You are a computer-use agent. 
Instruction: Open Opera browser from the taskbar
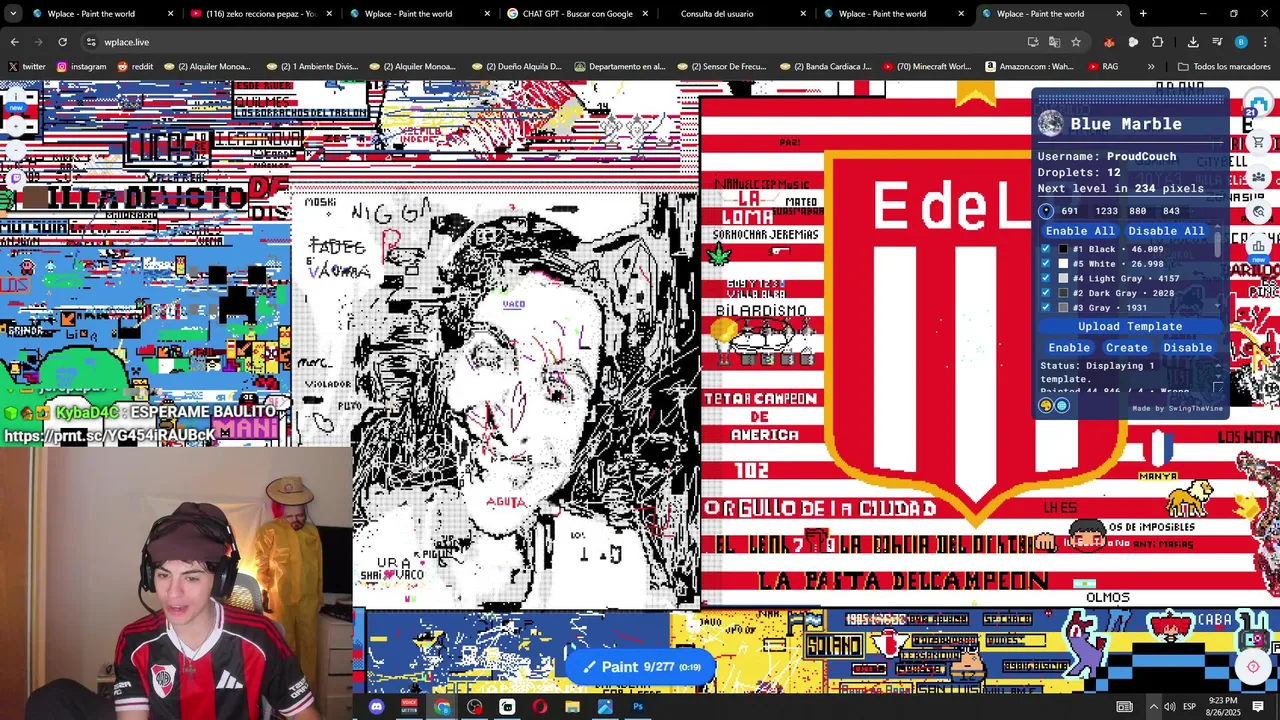point(540,707)
